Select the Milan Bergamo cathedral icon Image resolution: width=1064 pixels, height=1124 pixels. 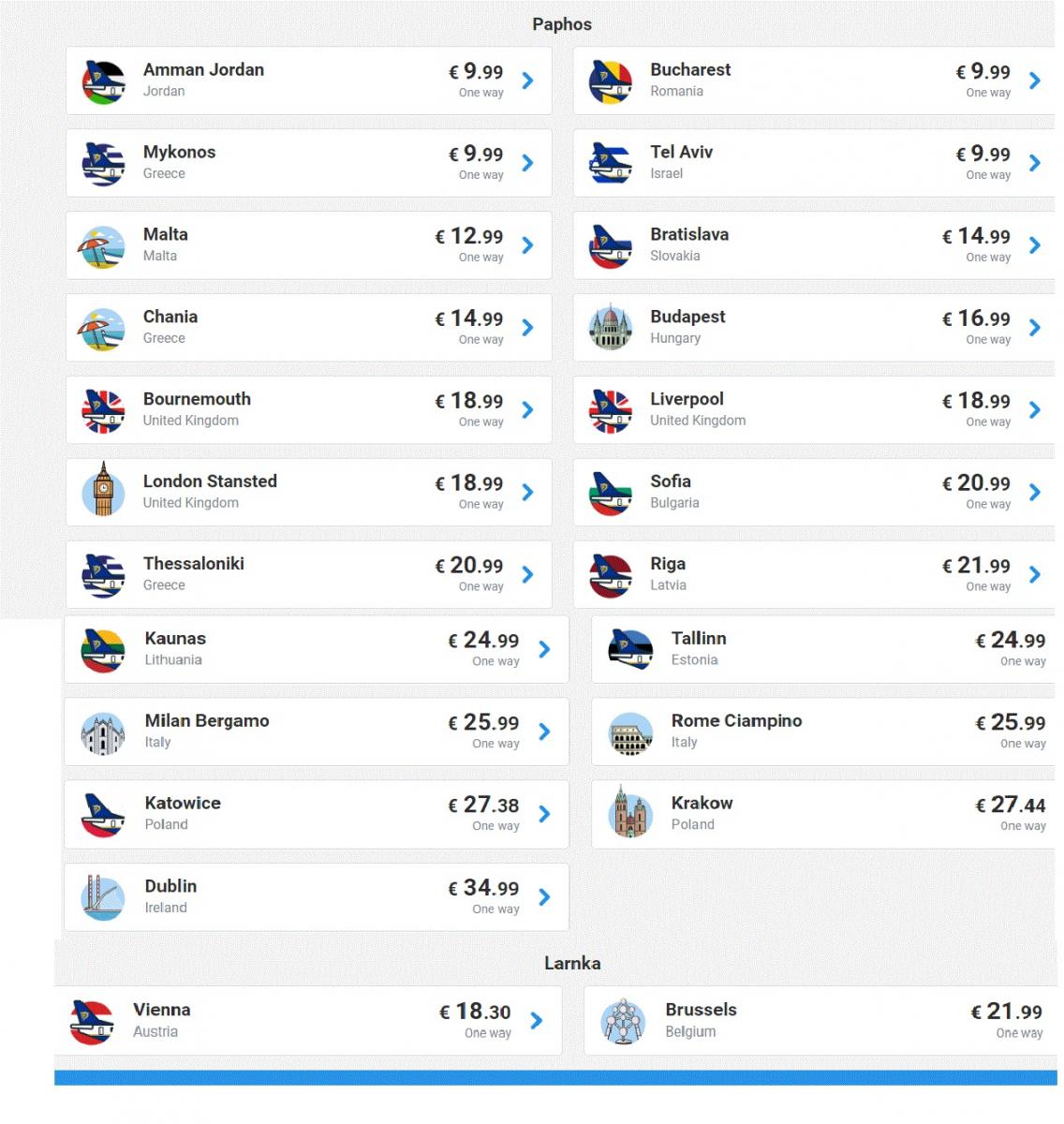103,733
